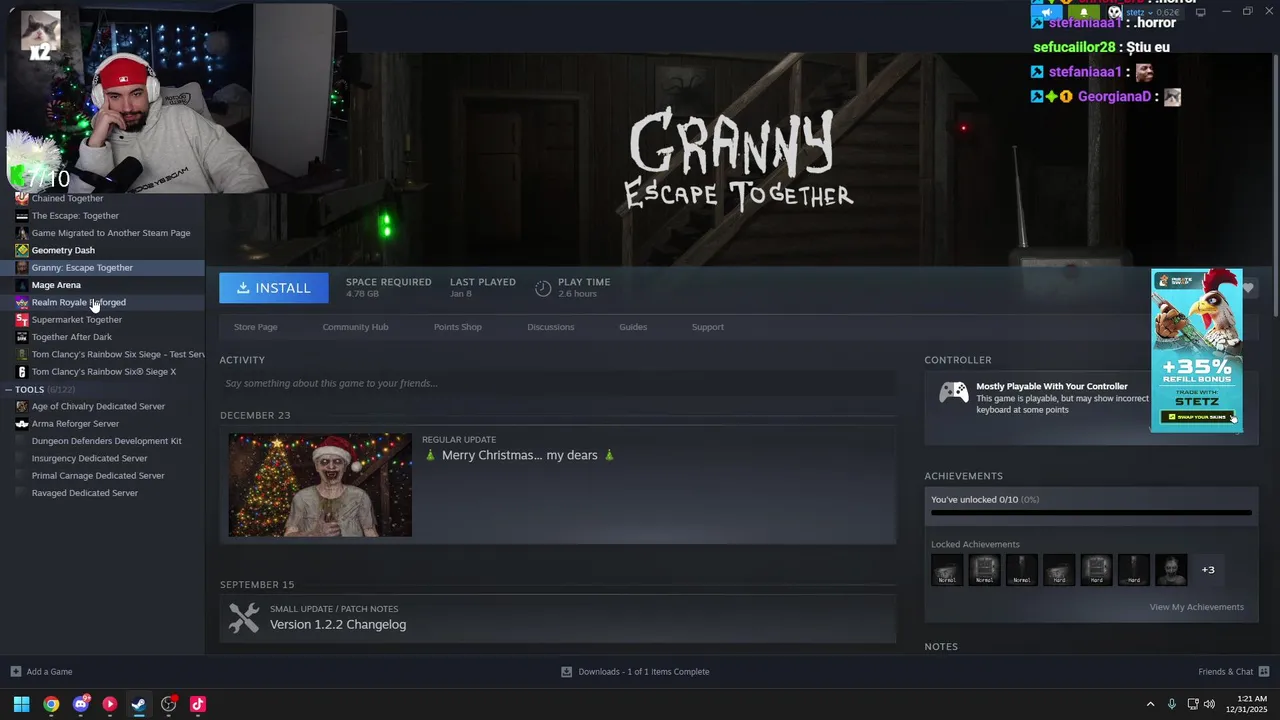Viewport: 1280px width, 720px height.
Task: Click the Together After Dark icon
Action: coord(22,337)
